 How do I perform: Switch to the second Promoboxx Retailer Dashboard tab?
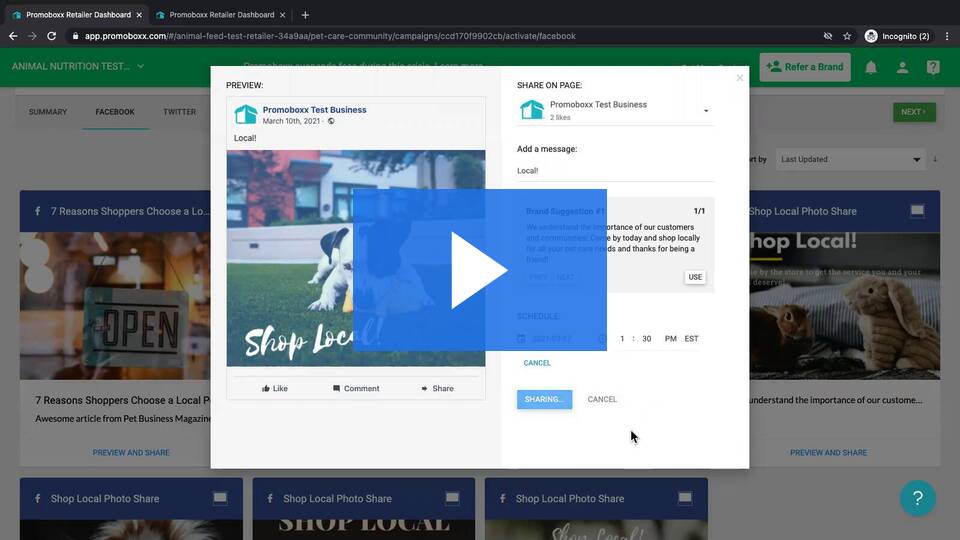(x=221, y=15)
